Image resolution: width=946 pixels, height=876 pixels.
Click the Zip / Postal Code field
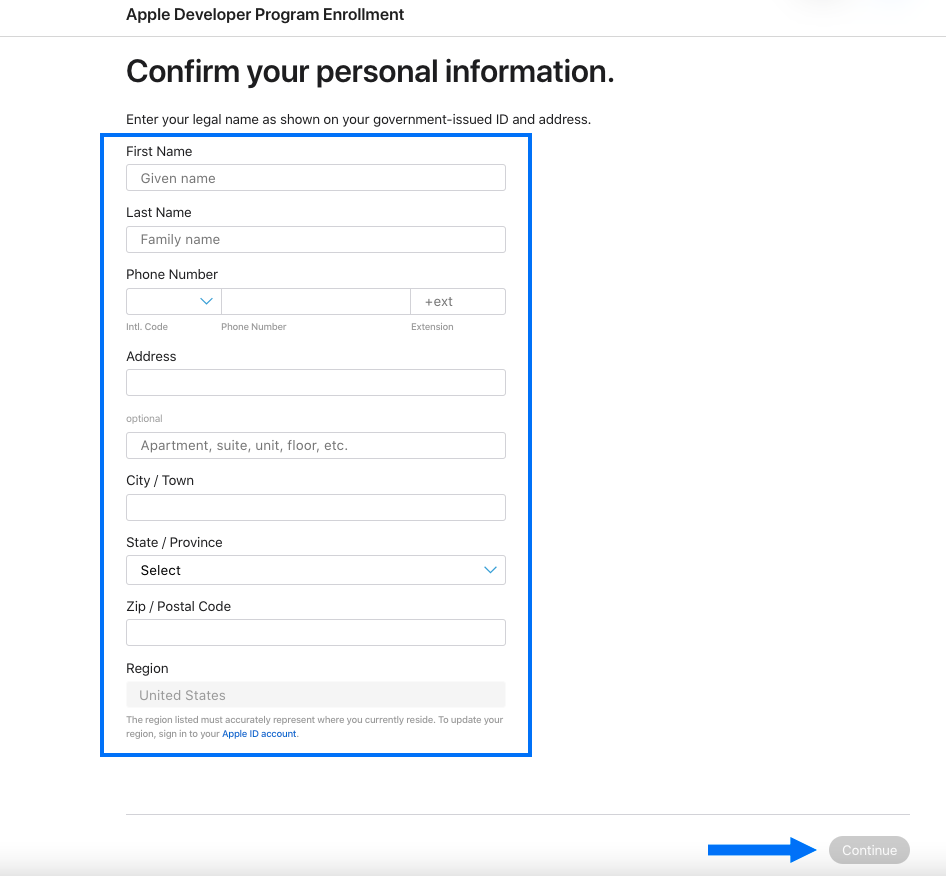[315, 633]
